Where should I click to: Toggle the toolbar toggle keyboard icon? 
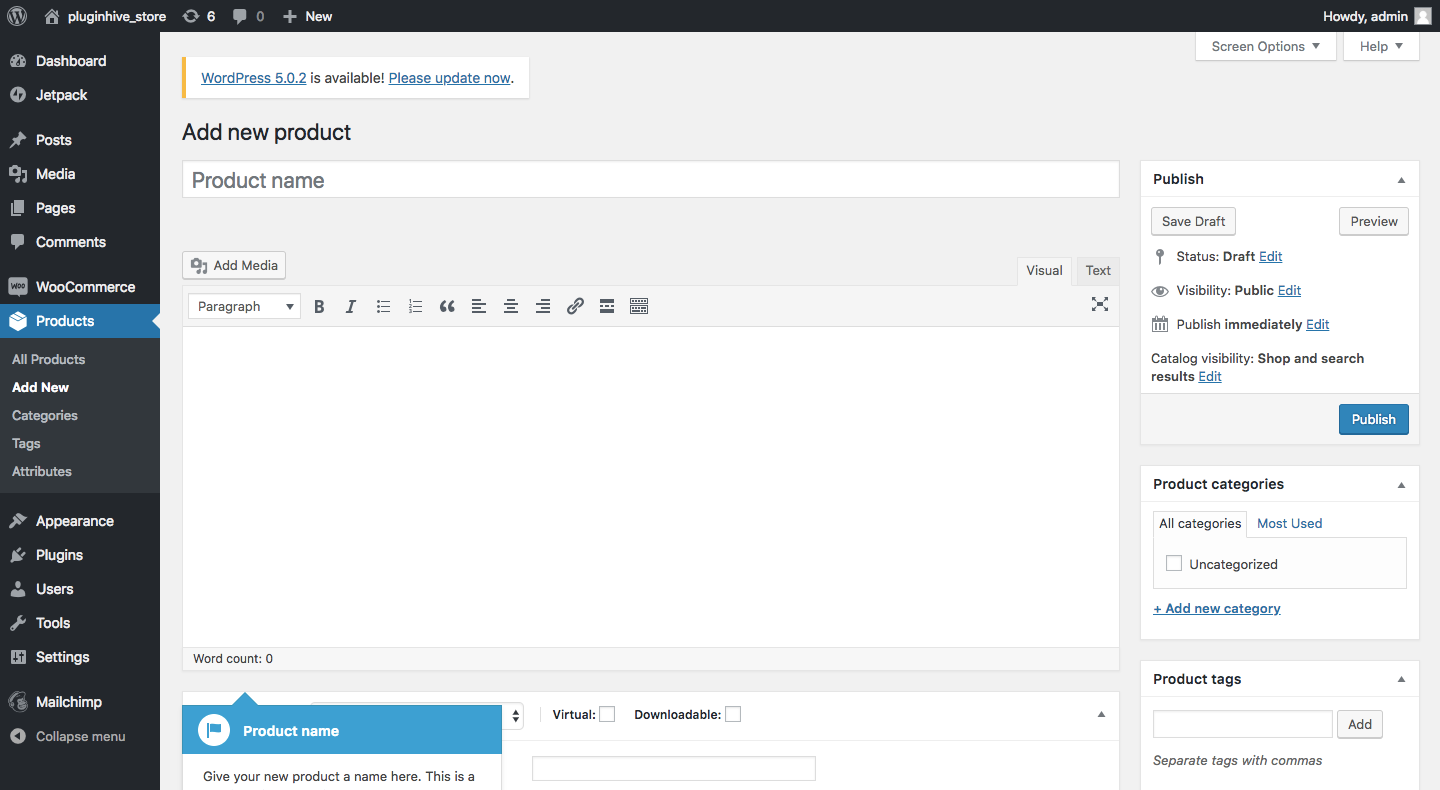[x=639, y=306]
